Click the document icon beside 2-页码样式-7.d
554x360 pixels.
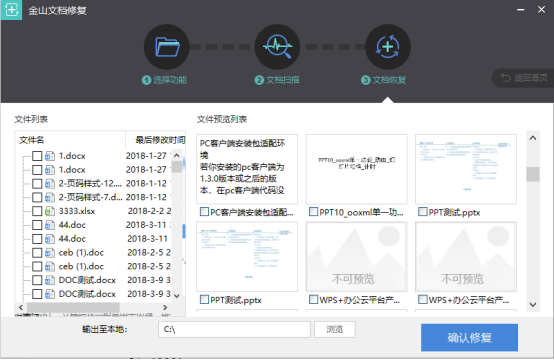coord(50,197)
